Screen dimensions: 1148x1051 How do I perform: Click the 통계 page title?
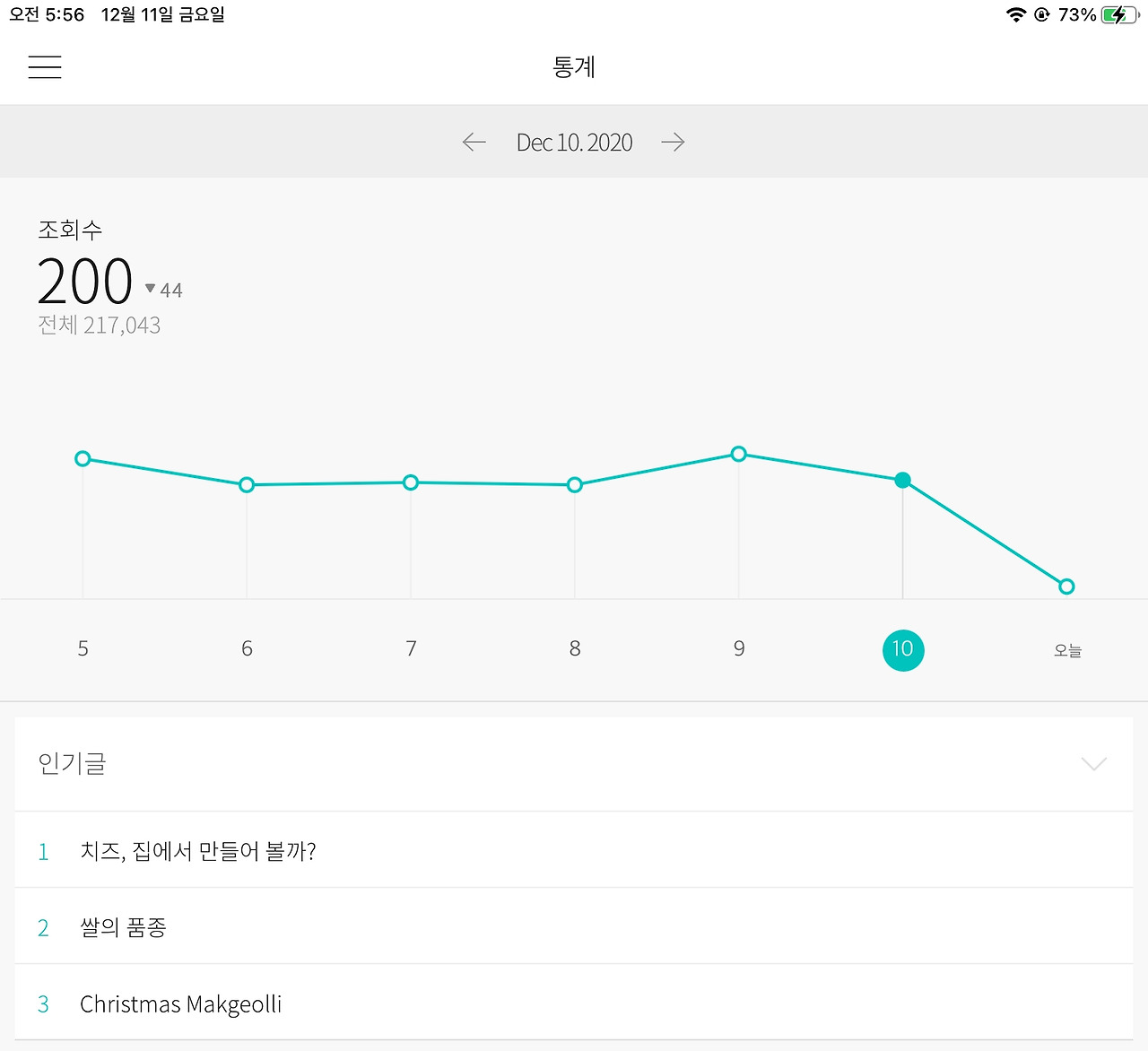tap(574, 67)
